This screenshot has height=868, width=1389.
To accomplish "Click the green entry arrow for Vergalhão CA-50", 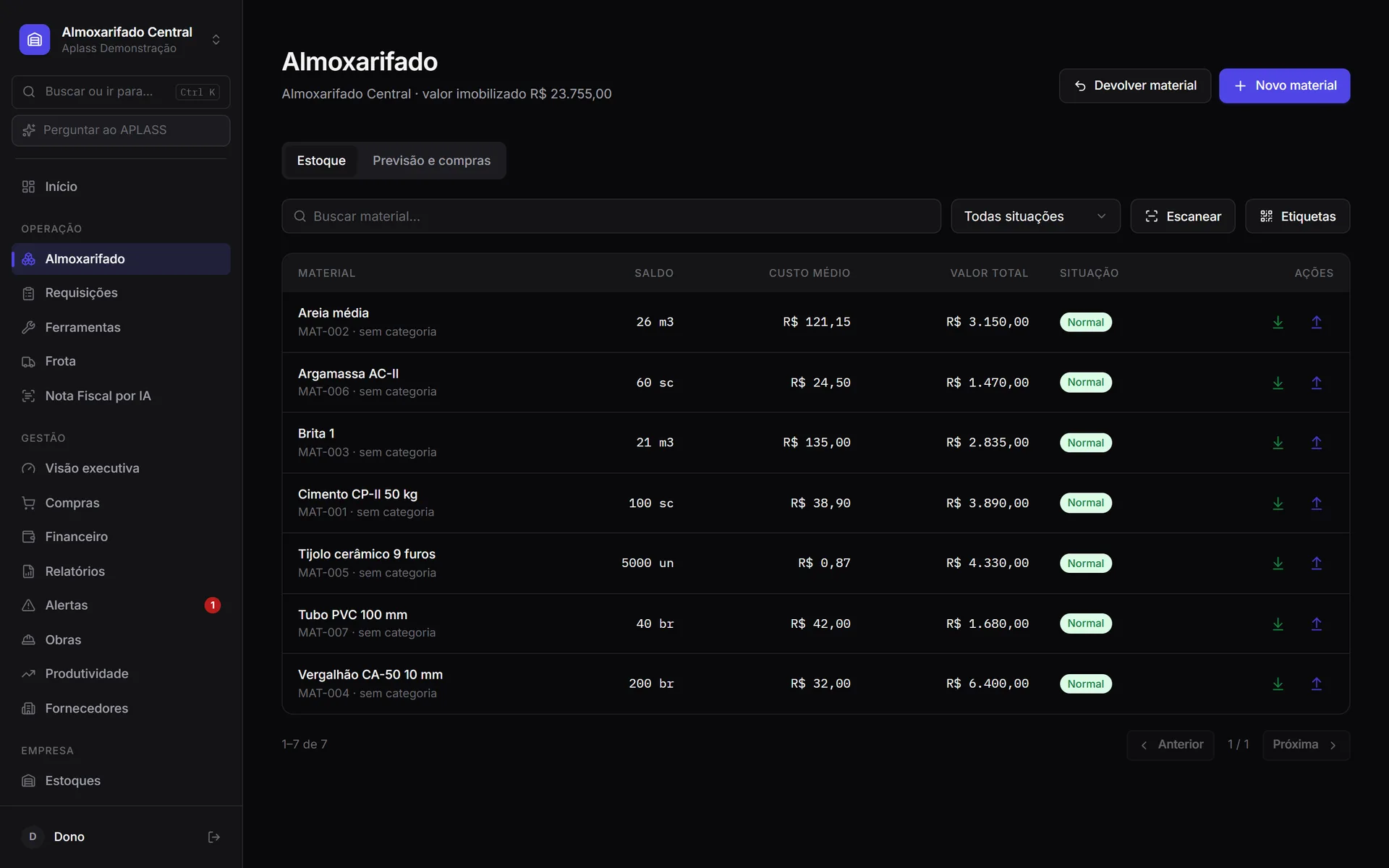I will [1278, 684].
